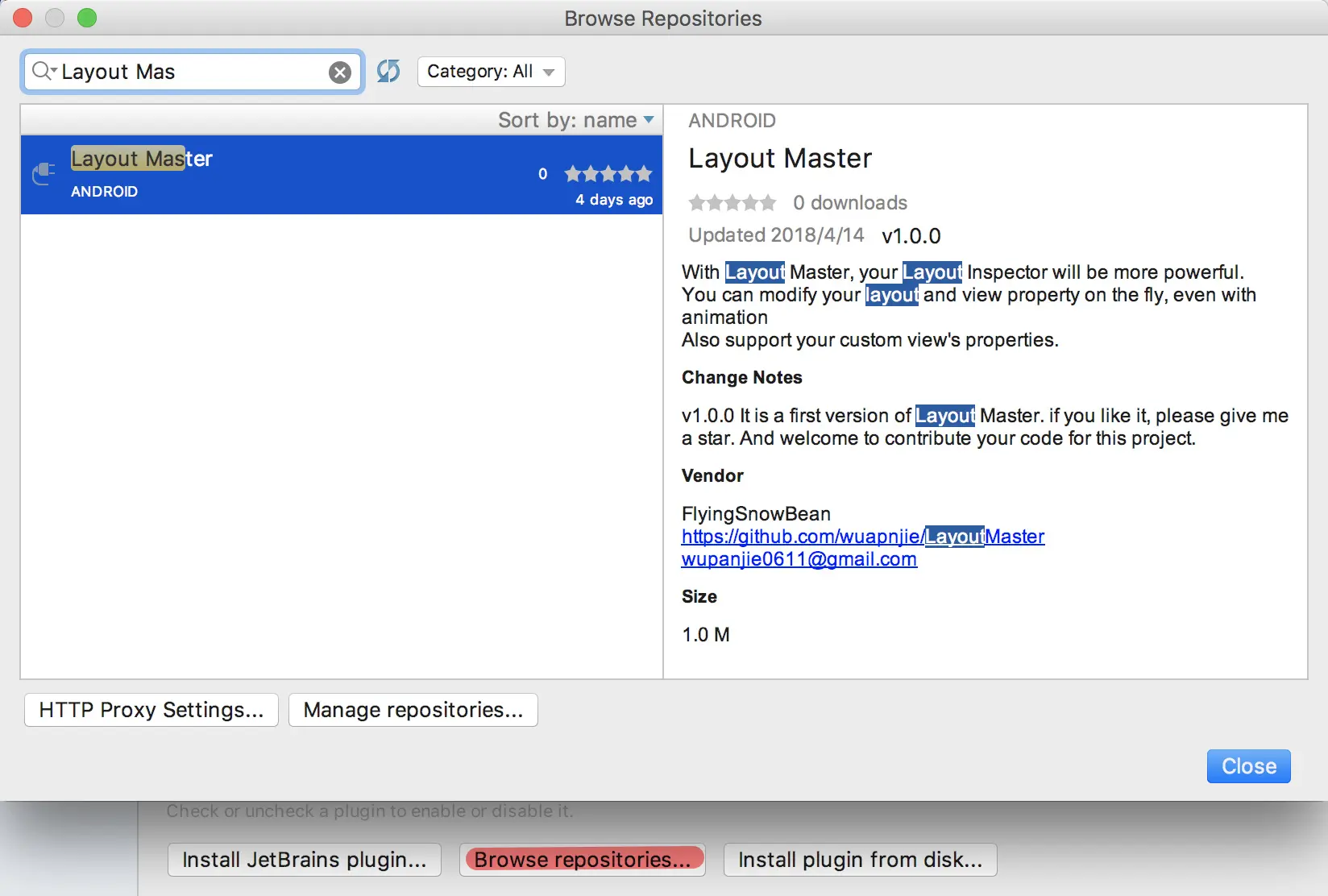Clear the search field with the X icon
Screen dimensions: 1328x896
340,73
